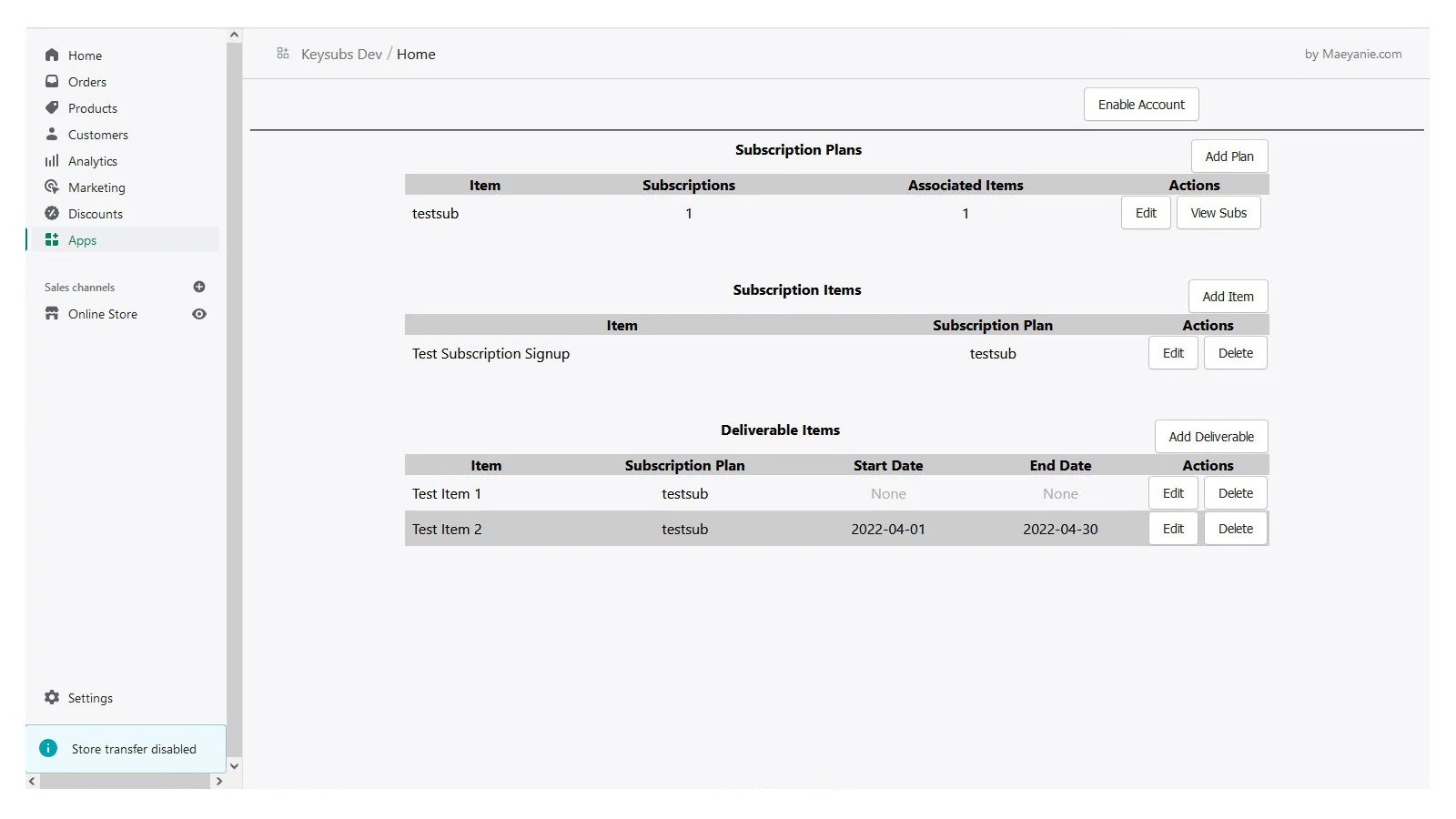The width and height of the screenshot is (1456, 819).
Task: Click the Settings gear icon
Action: pyautogui.click(x=52, y=697)
